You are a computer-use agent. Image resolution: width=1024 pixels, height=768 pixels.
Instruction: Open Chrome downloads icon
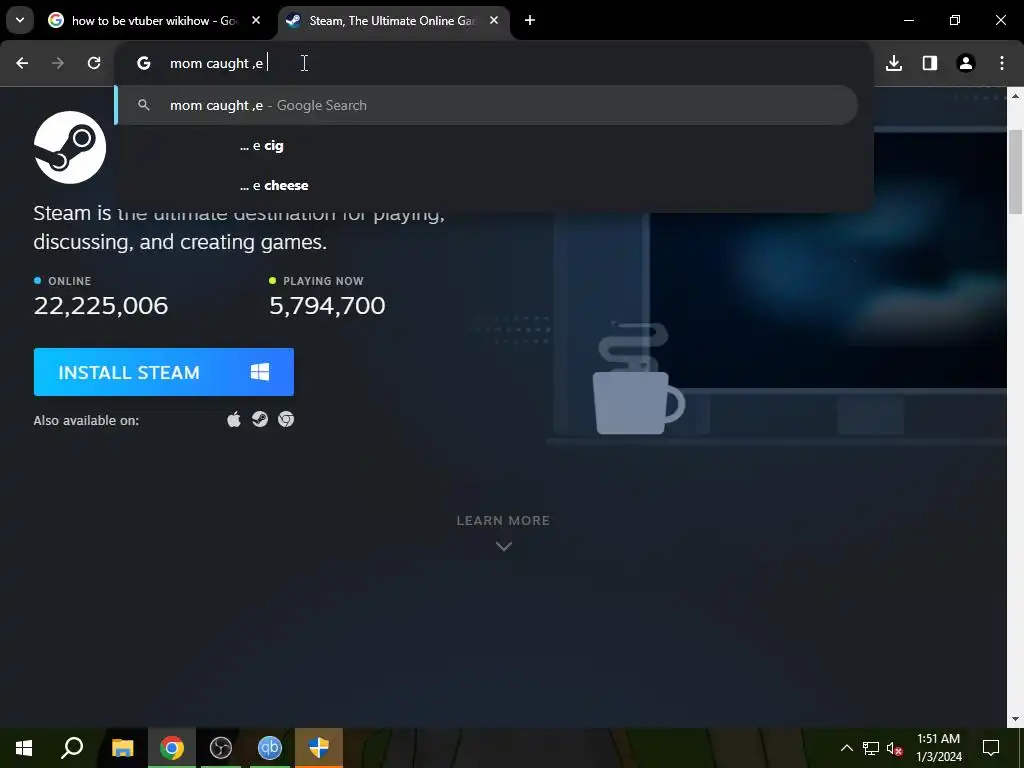(894, 63)
